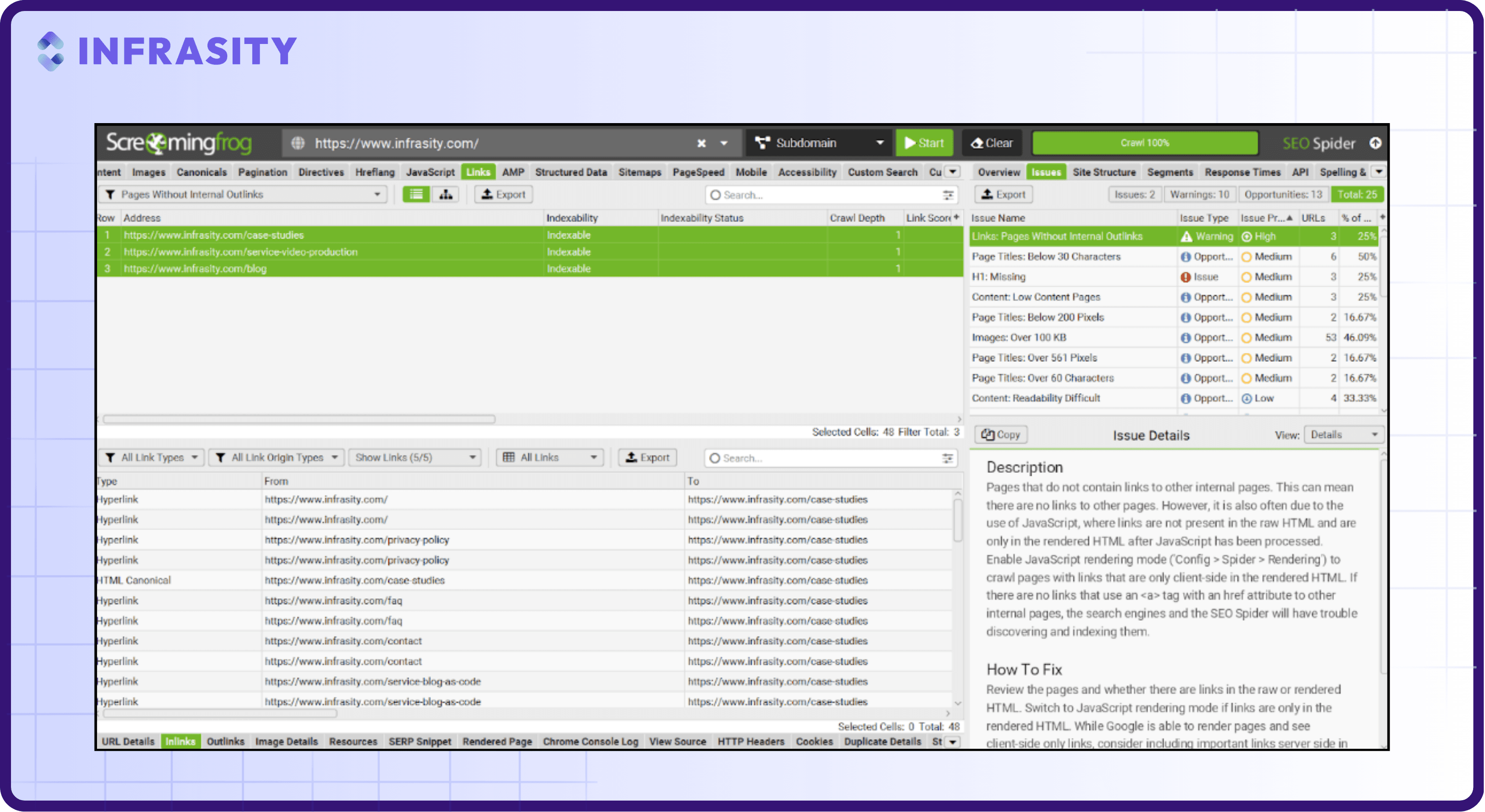This screenshot has width=1485, height=812.
Task: Switch to tree view icon
Action: click(x=445, y=195)
